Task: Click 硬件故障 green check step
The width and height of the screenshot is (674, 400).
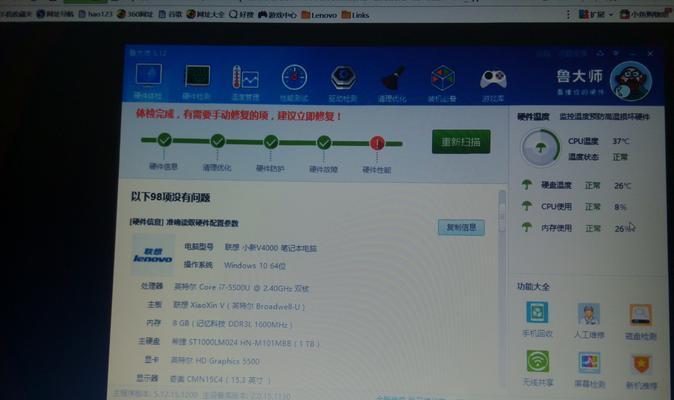Action: click(324, 143)
